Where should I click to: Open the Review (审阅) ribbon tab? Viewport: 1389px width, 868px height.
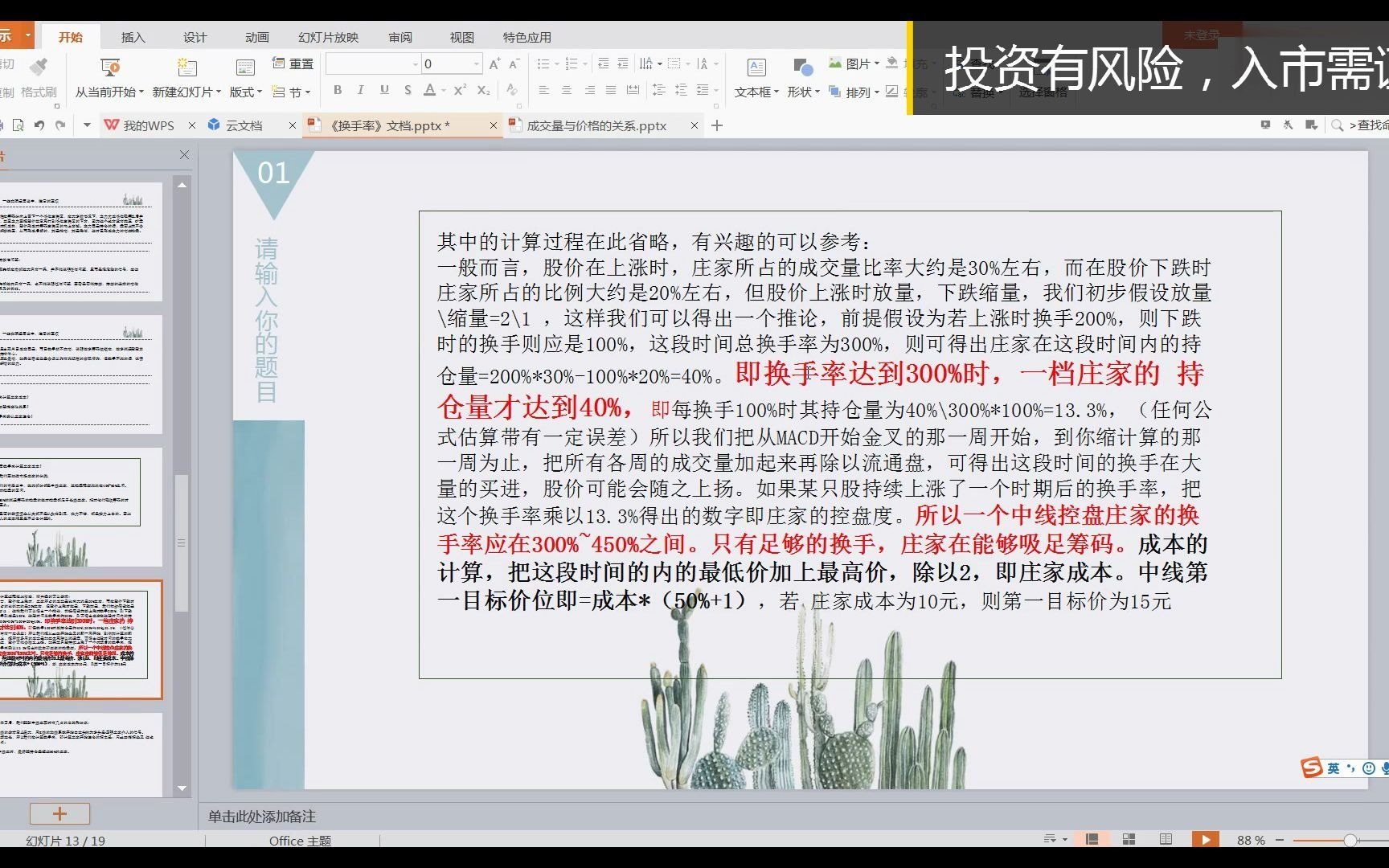pyautogui.click(x=399, y=37)
